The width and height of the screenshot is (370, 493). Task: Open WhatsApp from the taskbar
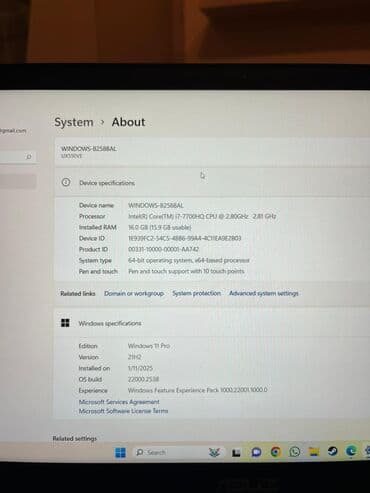pyautogui.click(x=295, y=452)
